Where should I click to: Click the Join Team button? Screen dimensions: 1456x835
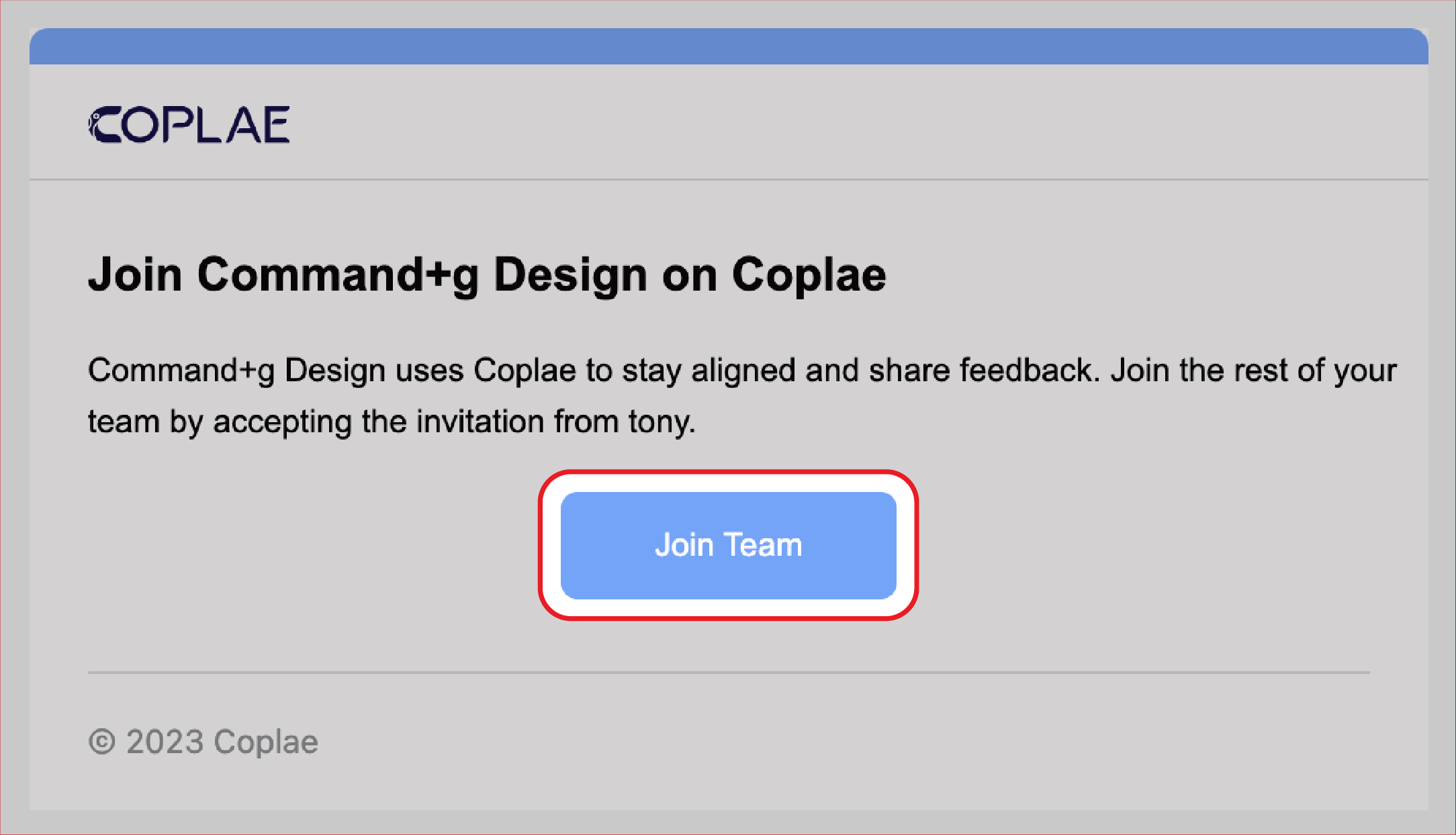(728, 545)
